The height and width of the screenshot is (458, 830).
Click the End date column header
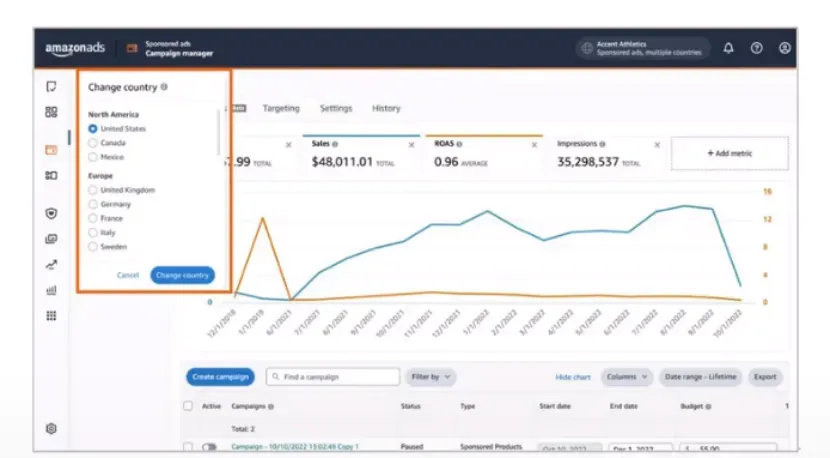click(x=624, y=406)
